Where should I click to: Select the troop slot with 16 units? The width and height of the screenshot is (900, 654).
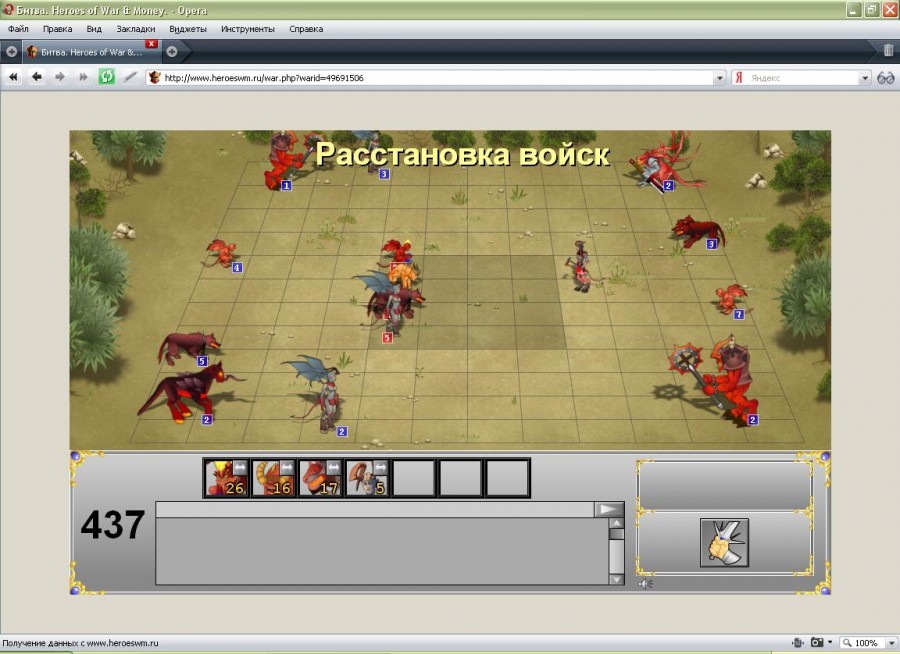click(273, 478)
